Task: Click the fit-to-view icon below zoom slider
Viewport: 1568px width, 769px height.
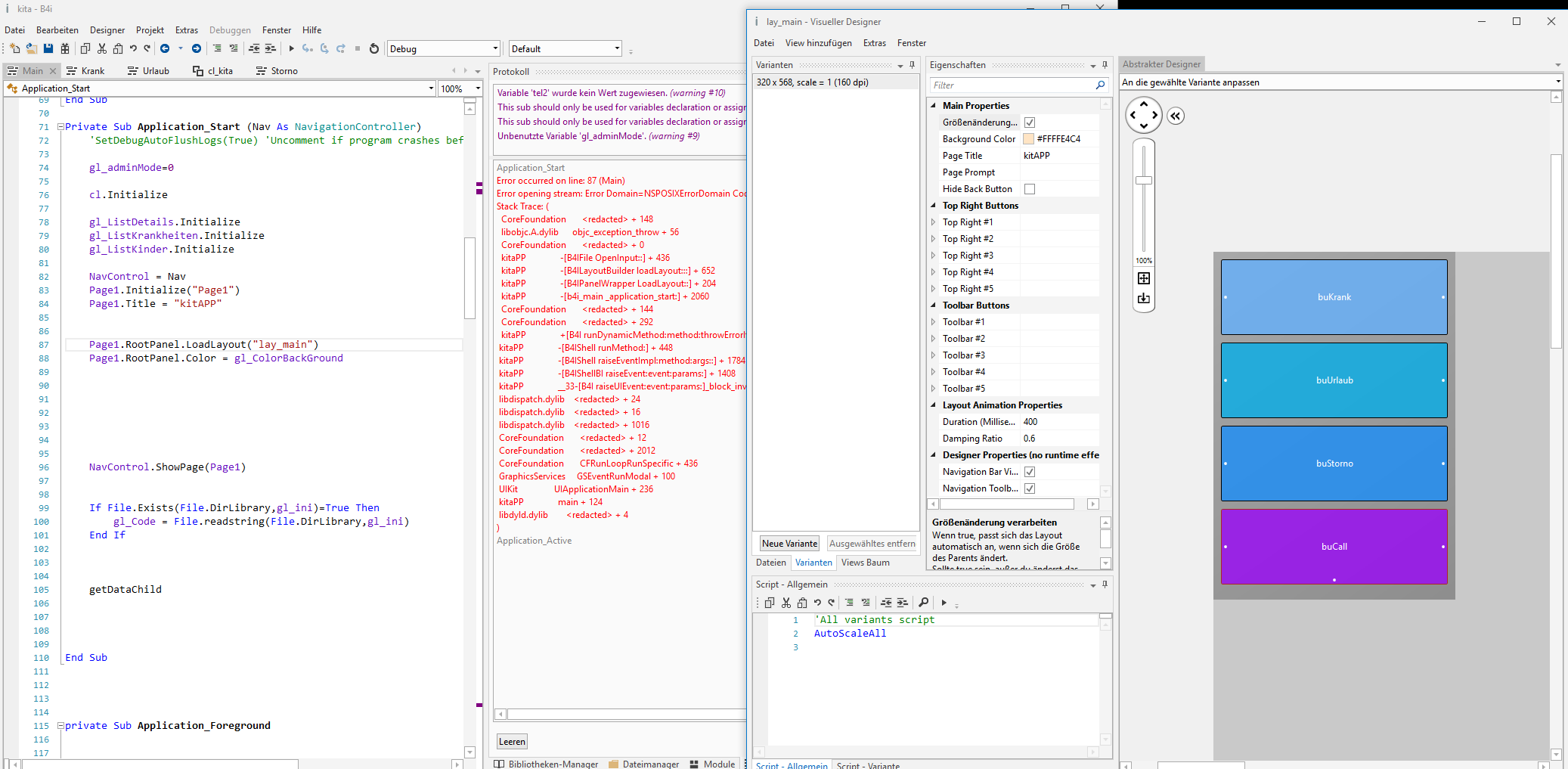Action: click(x=1144, y=278)
